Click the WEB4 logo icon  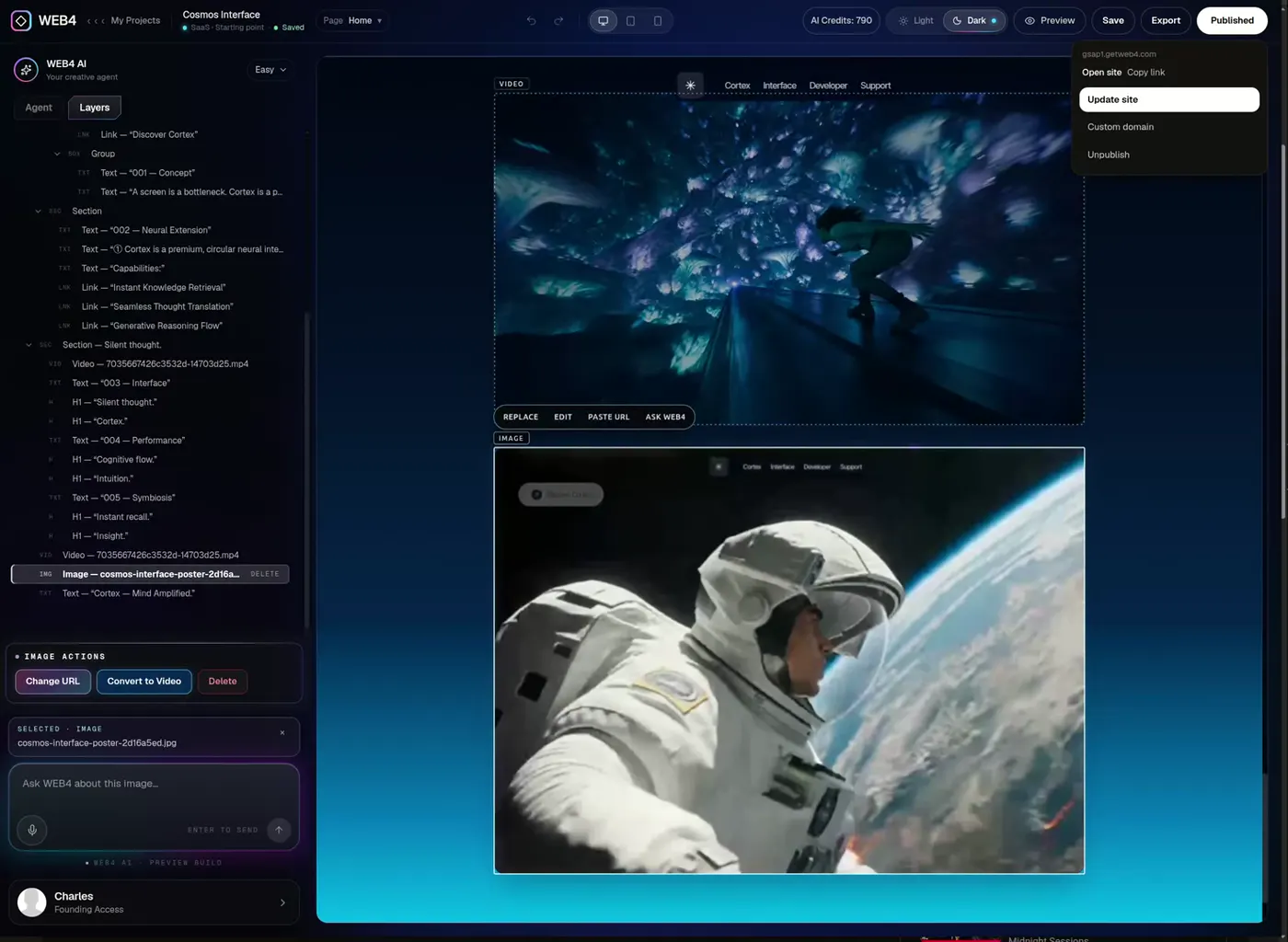[21, 20]
